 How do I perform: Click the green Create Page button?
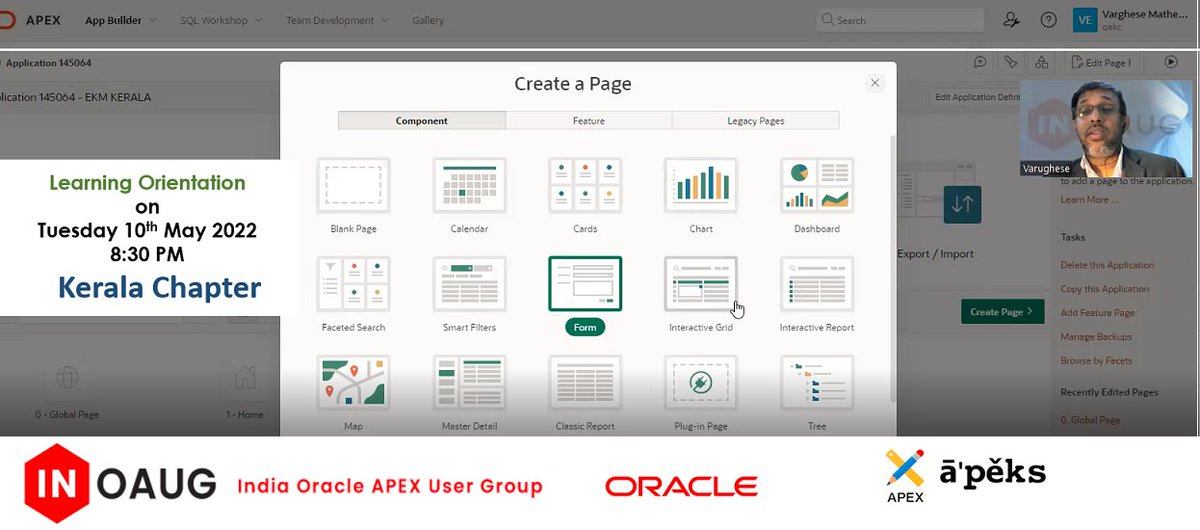pos(1002,312)
